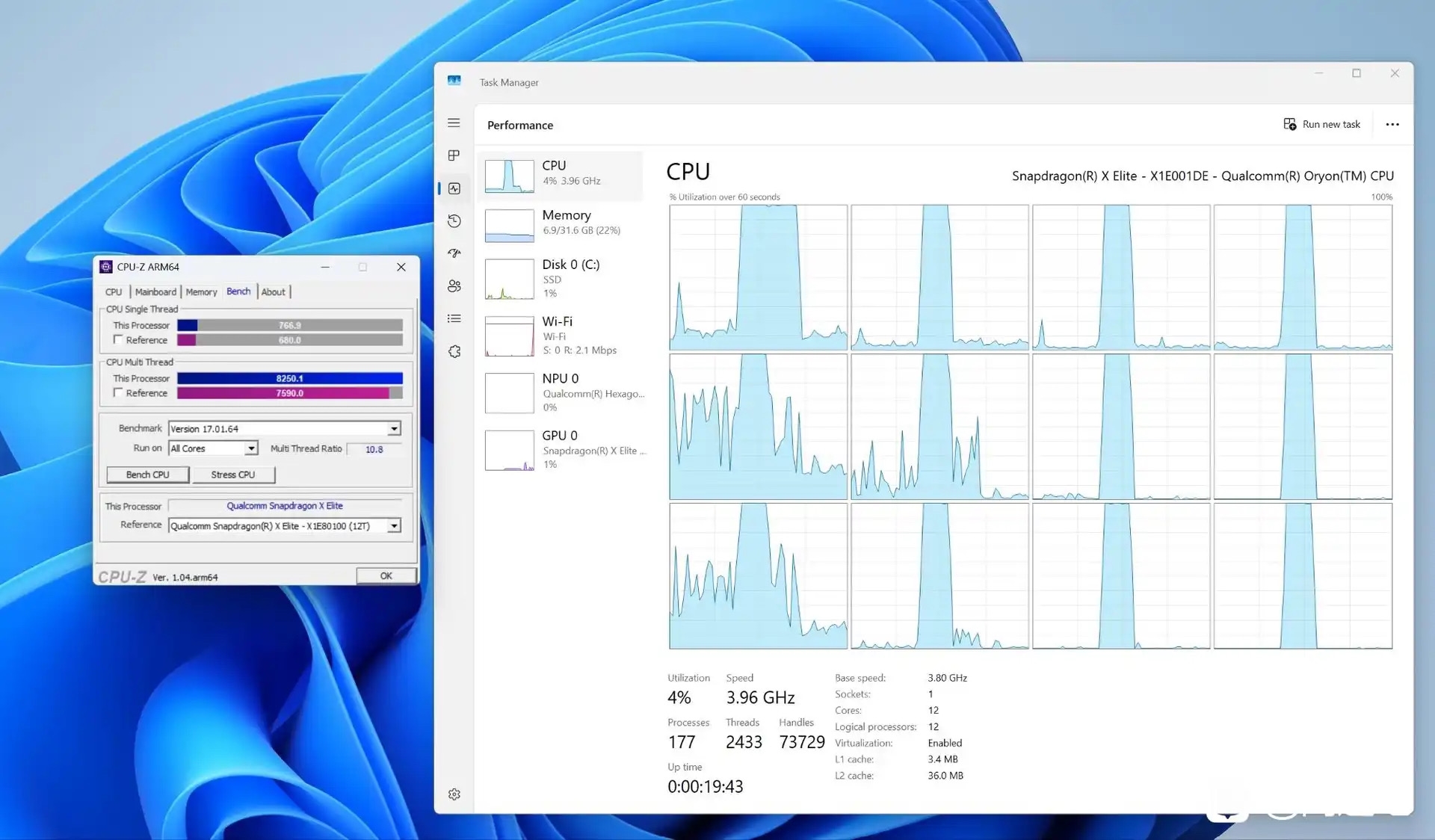Open Users icon in sidebar
Screen dimensions: 1435x840
[454, 286]
